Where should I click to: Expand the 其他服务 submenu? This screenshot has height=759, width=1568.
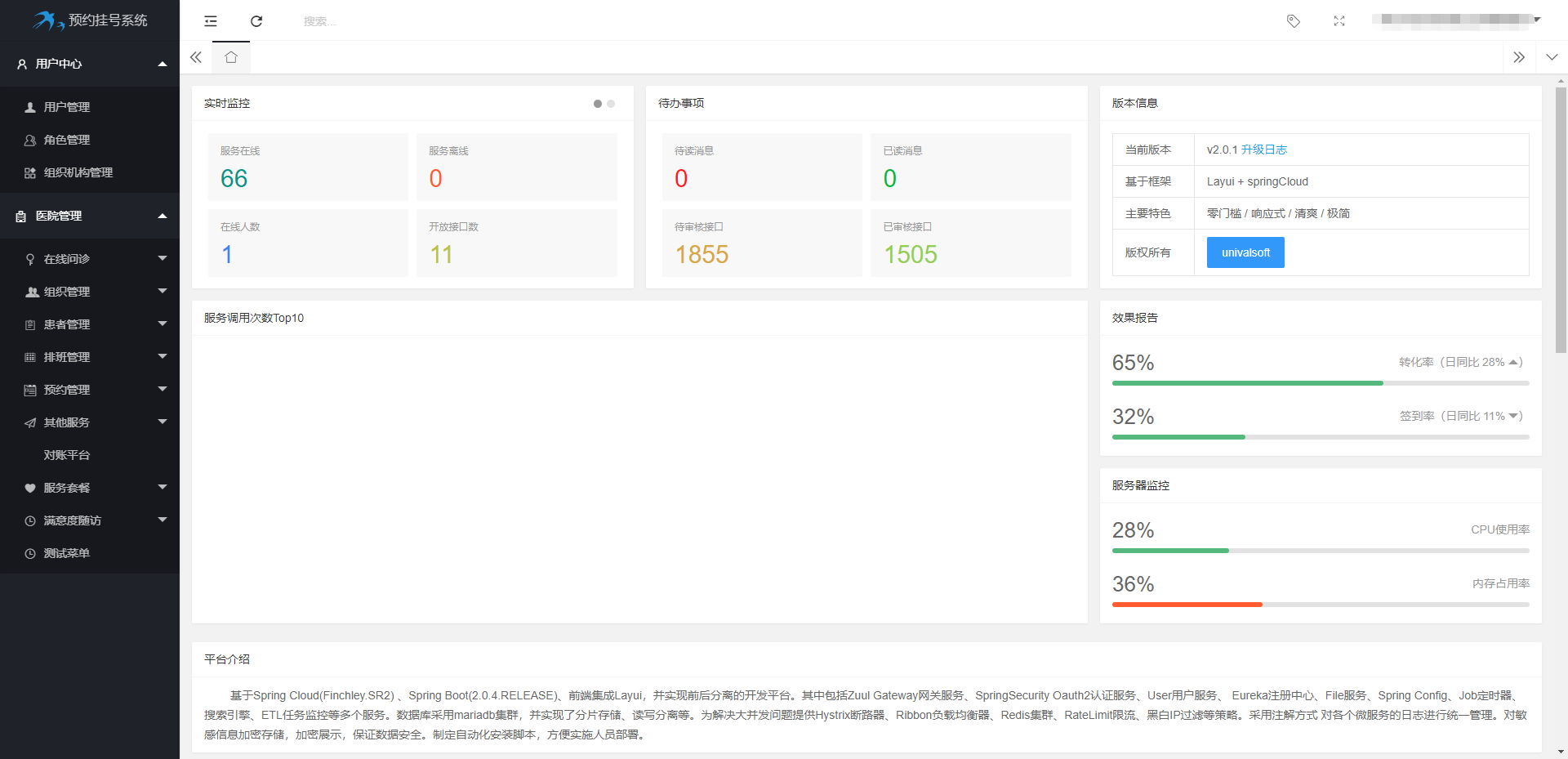click(90, 422)
